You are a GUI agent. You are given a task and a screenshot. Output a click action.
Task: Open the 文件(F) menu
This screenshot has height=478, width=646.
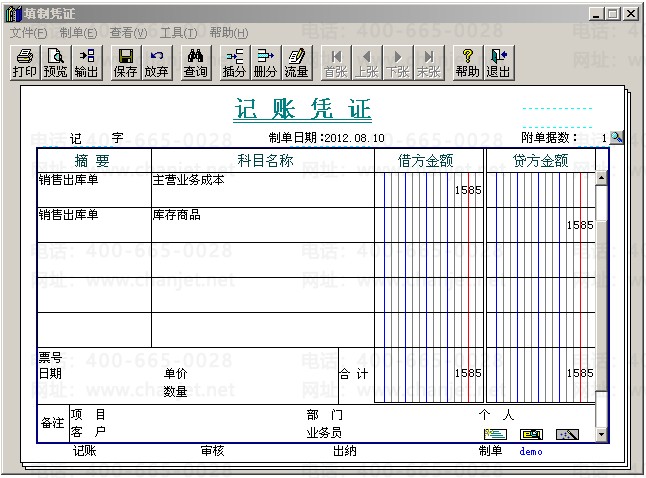(28, 33)
